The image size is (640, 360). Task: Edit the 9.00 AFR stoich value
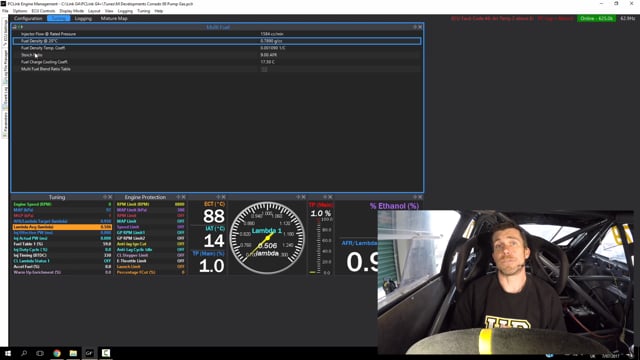268,55
